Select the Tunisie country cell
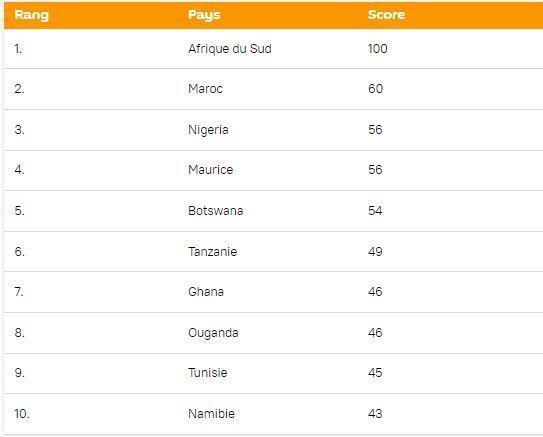543x437 pixels. click(207, 373)
